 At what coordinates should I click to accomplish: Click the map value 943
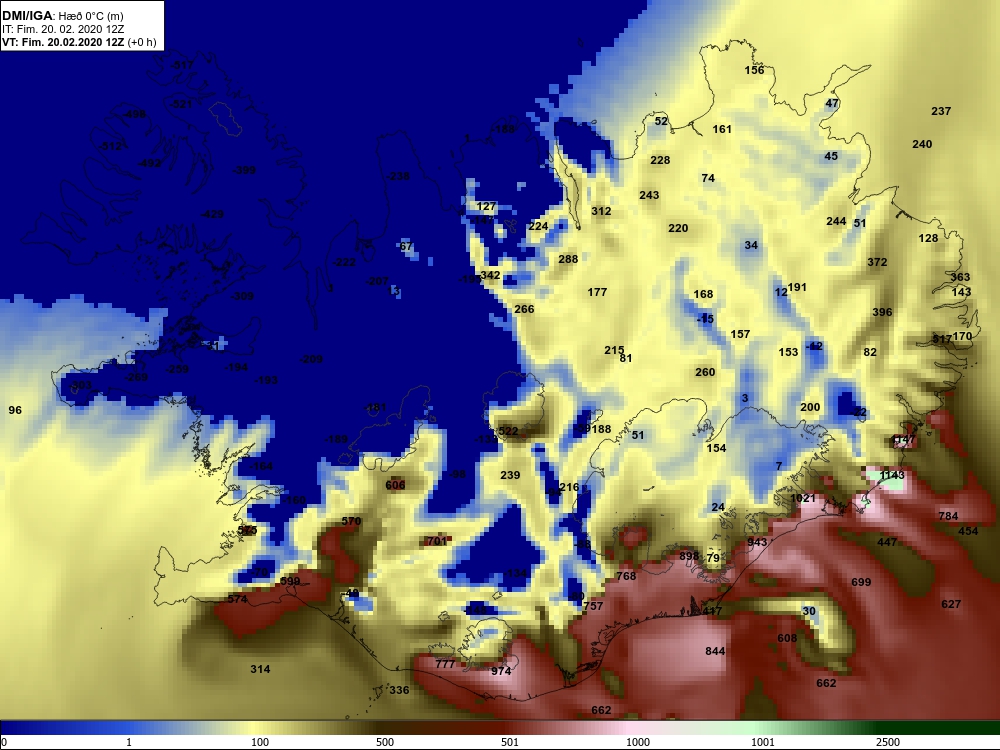(757, 543)
